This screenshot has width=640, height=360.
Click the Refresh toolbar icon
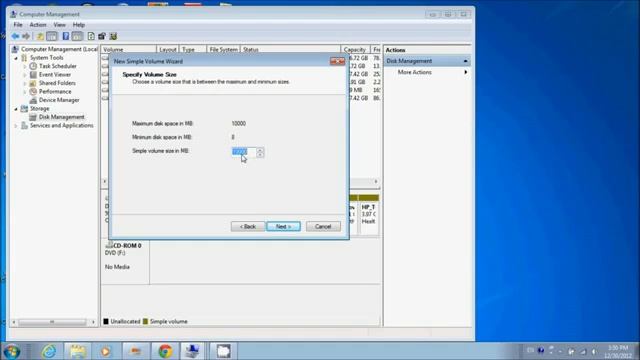click(x=91, y=36)
